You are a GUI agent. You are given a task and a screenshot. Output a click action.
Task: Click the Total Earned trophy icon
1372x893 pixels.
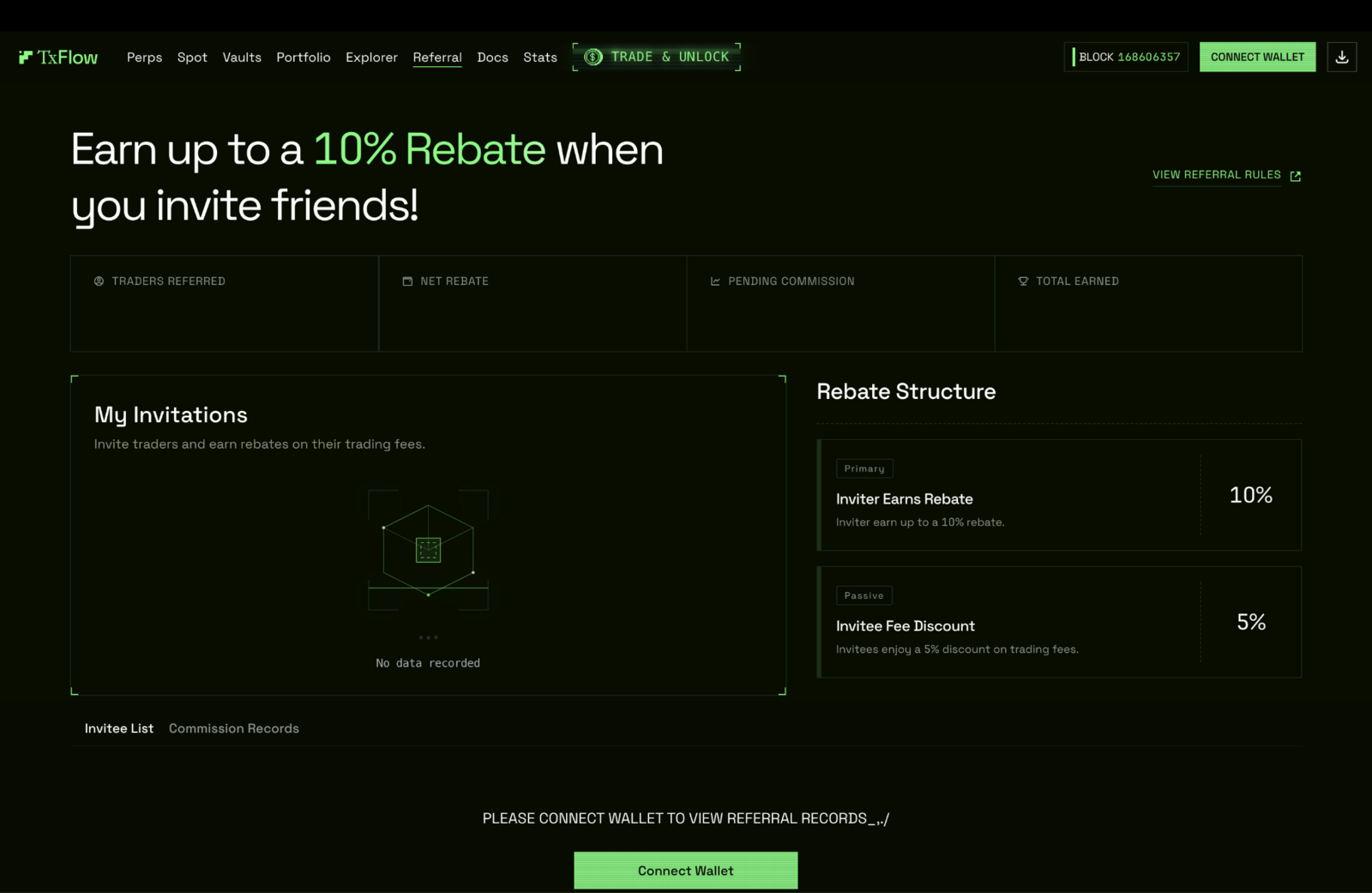(x=1023, y=281)
